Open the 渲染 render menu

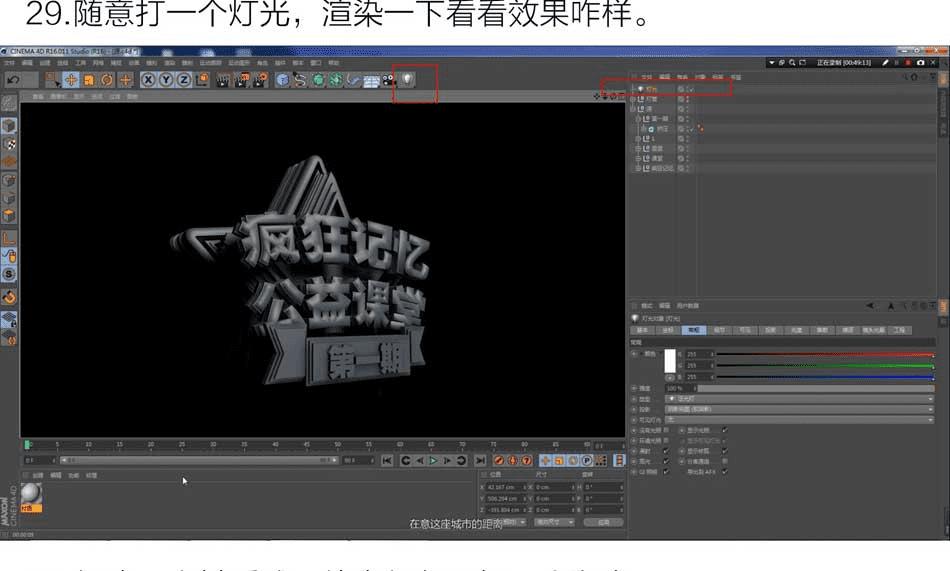point(170,63)
